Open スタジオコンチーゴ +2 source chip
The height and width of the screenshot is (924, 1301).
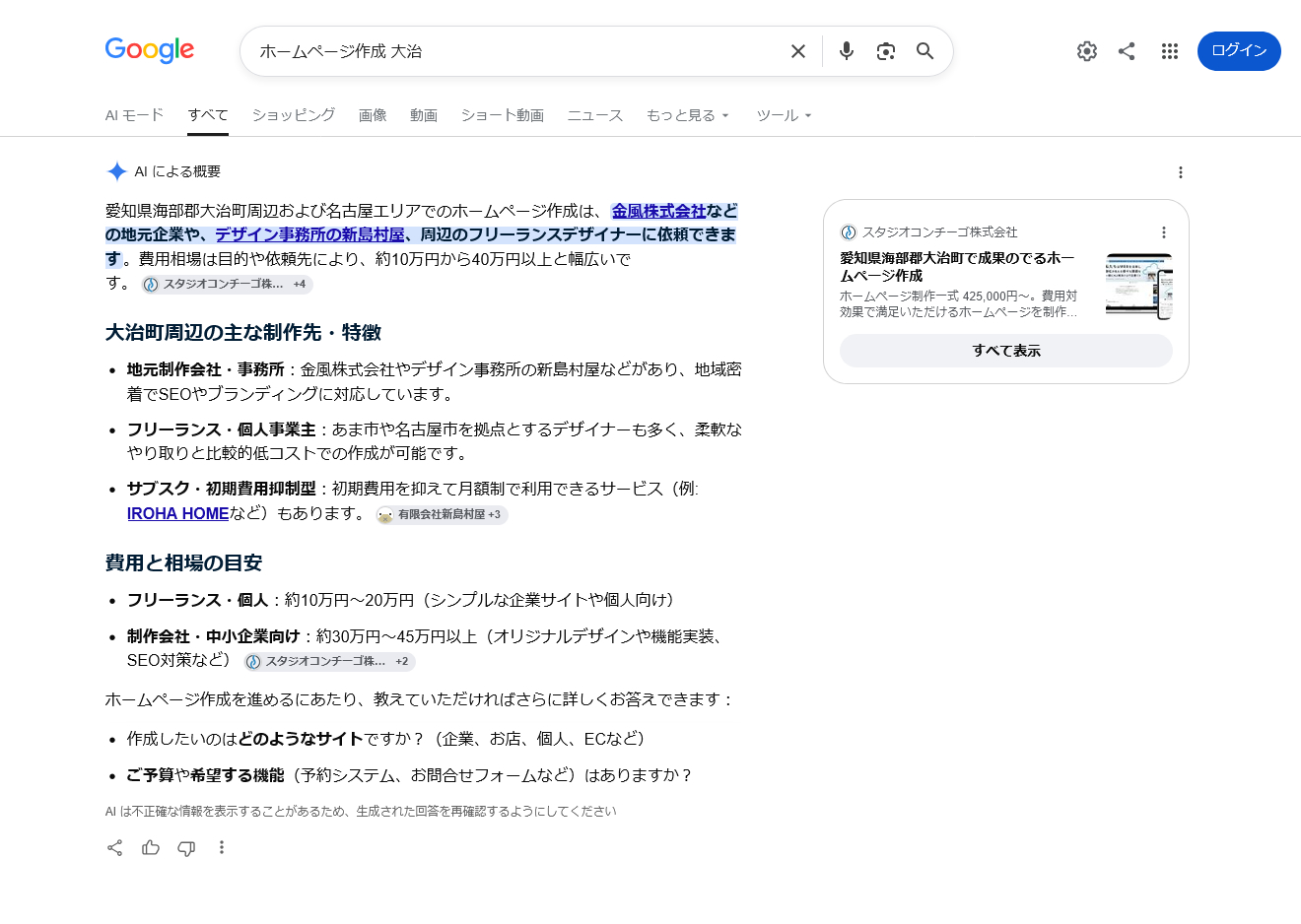pos(329,662)
